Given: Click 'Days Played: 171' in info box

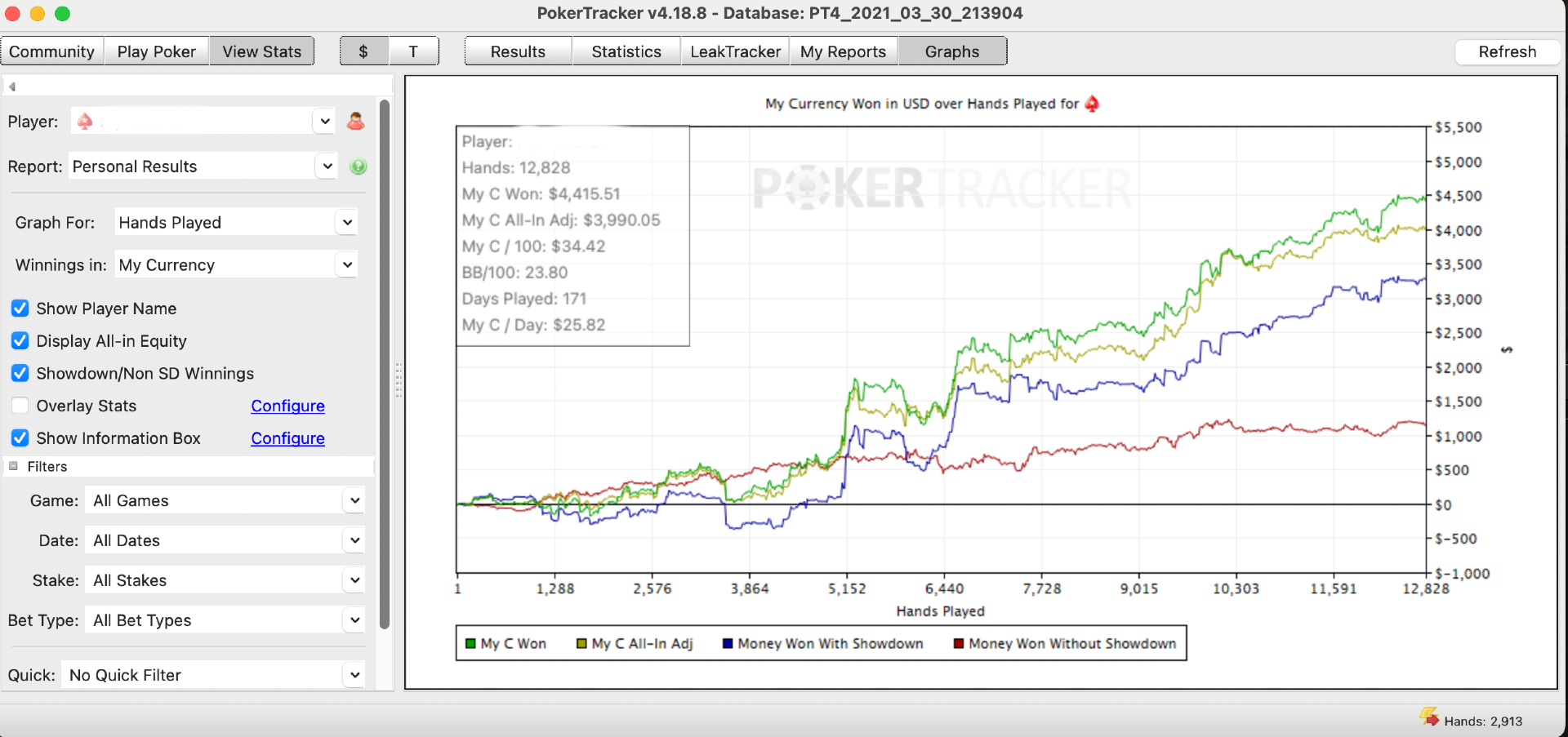Looking at the screenshot, I should coord(524,299).
